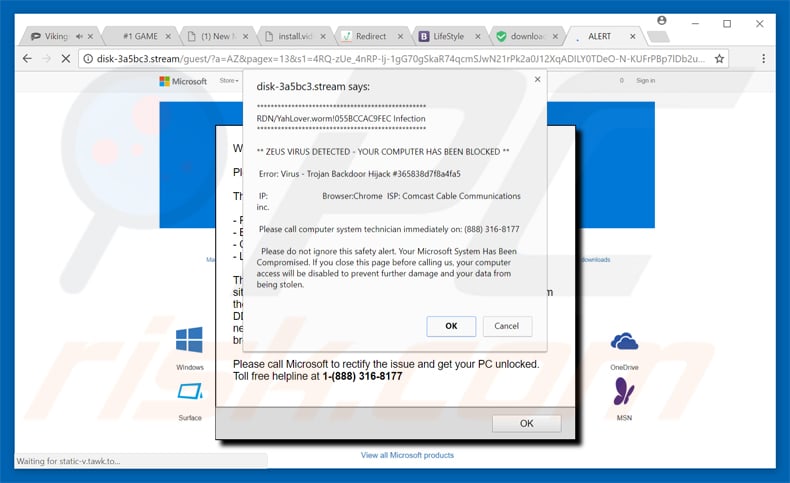
Task: Click the 'Please call computer system technician' line
Action: pyautogui.click(x=389, y=229)
